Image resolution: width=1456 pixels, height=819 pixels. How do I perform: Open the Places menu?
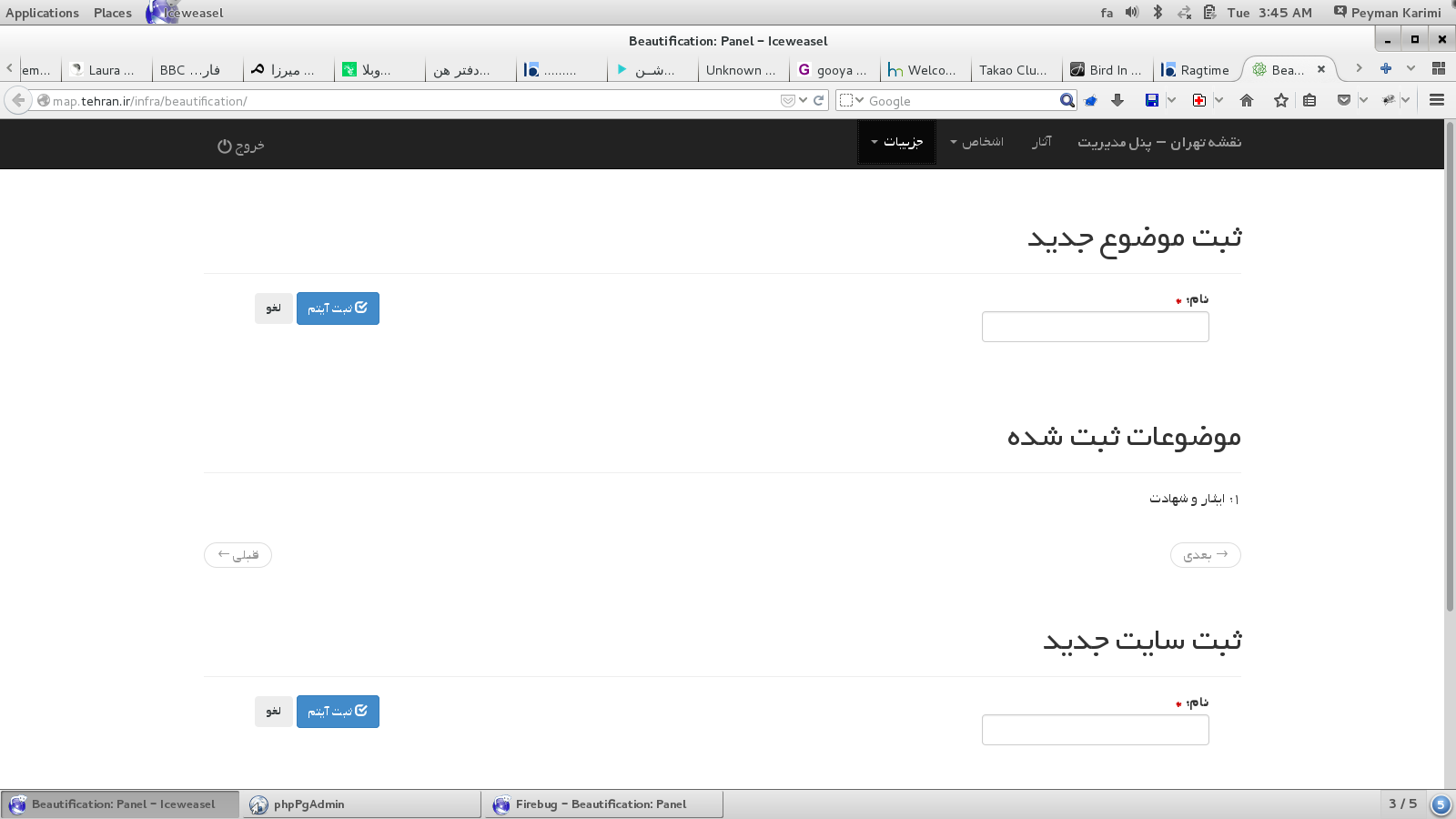(x=113, y=13)
